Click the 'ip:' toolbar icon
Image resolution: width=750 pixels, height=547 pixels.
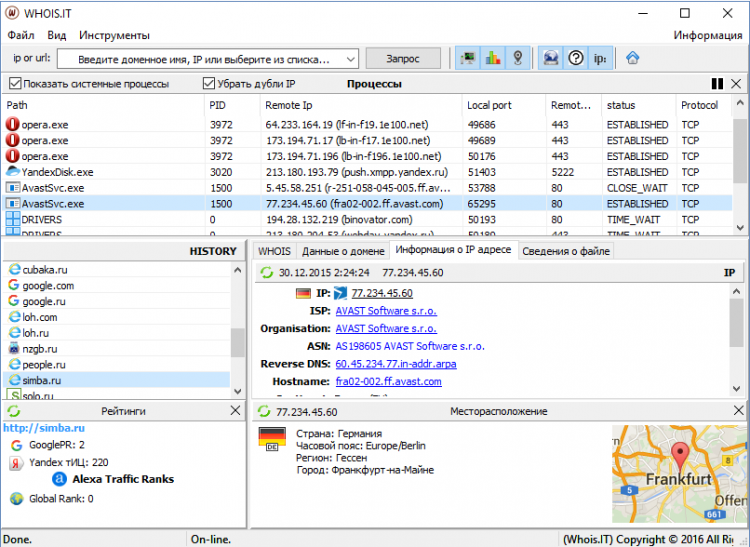(600, 58)
